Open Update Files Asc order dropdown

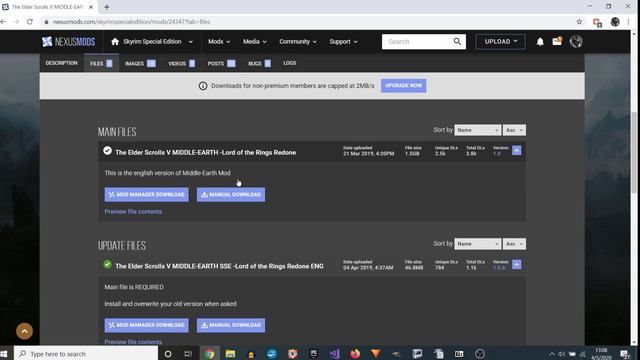pos(514,244)
